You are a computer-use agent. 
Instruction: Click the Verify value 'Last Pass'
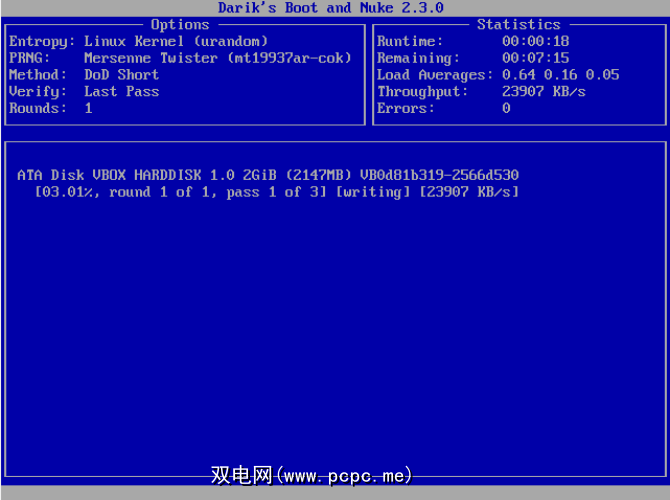coord(121,91)
